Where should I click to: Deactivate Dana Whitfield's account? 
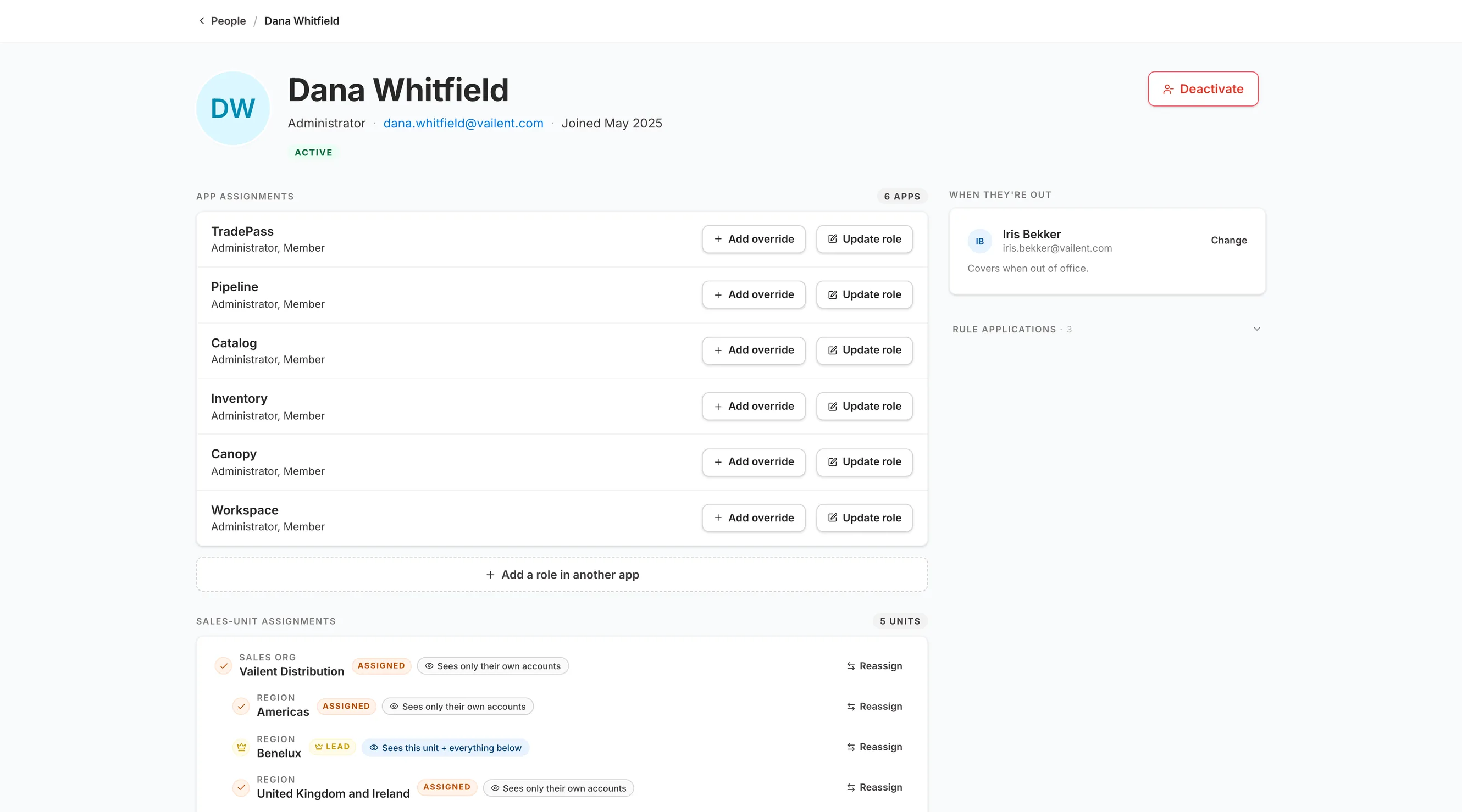pos(1203,88)
